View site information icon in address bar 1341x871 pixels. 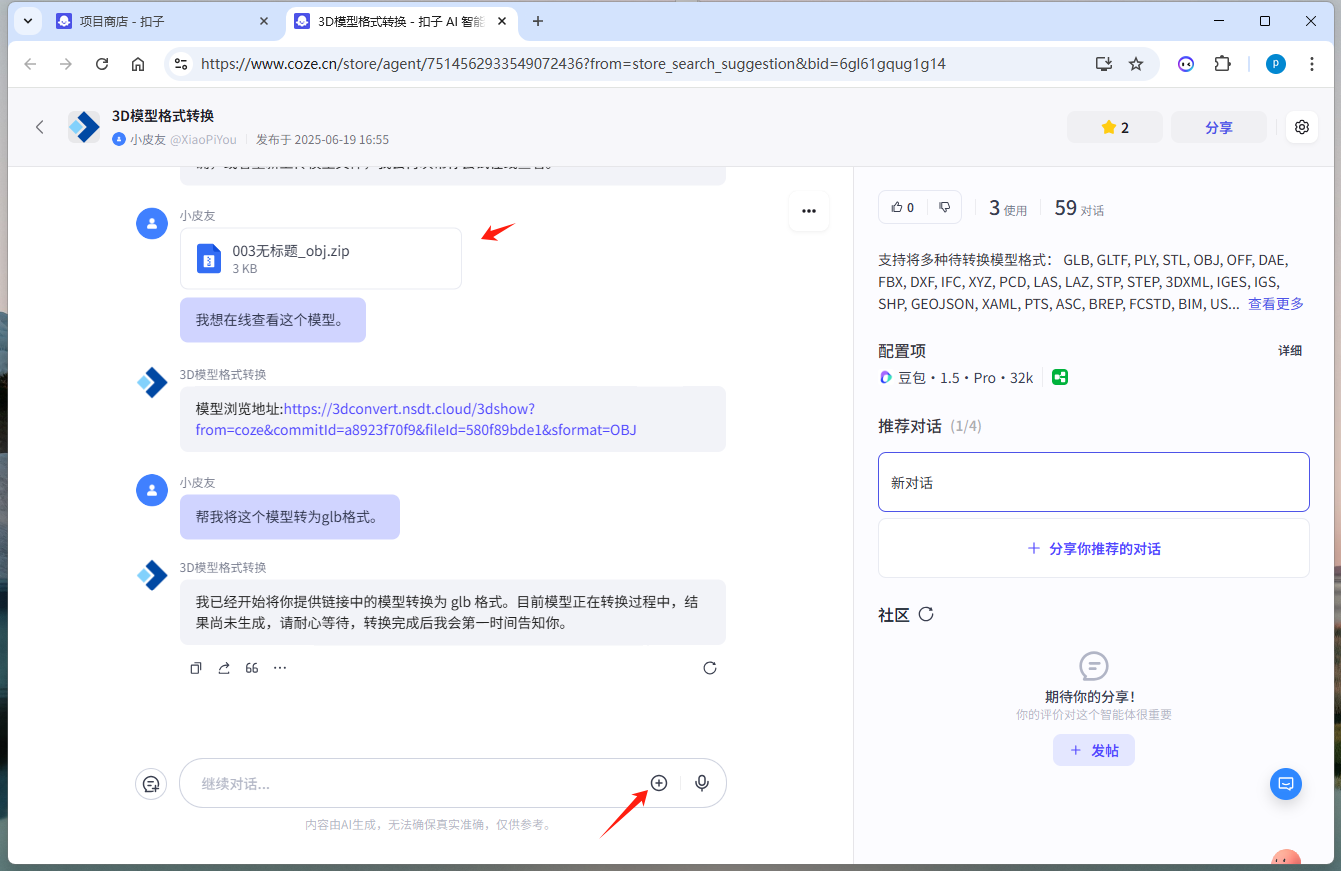[x=180, y=64]
